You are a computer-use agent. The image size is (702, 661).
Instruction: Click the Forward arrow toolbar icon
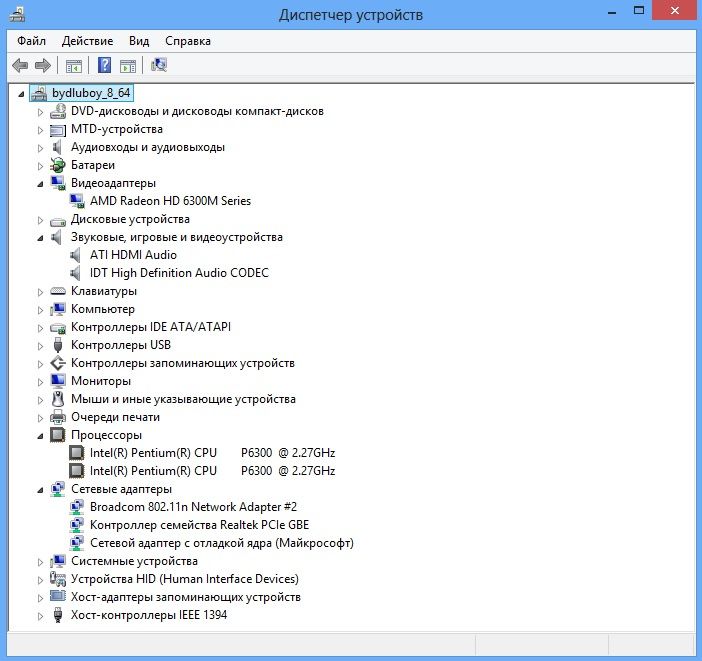point(43,66)
